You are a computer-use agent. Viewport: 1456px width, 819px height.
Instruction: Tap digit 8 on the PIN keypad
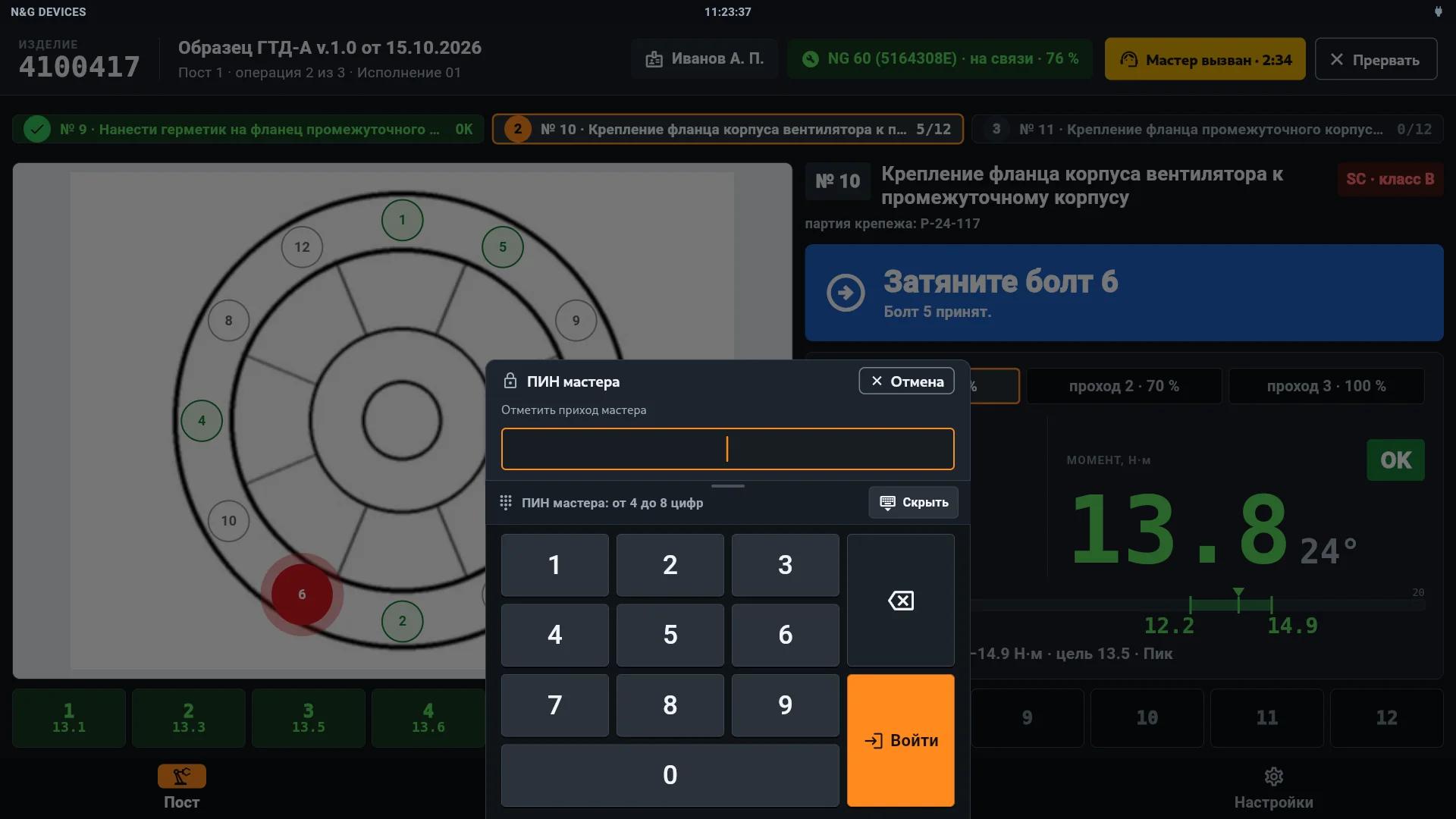[670, 705]
